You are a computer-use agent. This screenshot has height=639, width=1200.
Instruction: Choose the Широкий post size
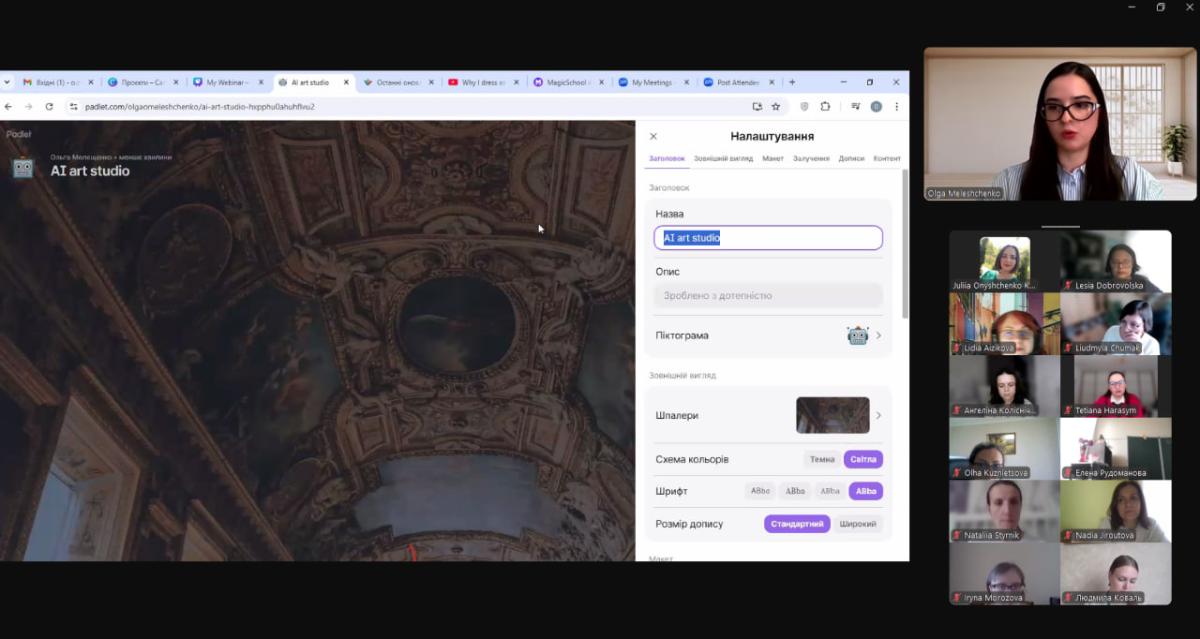coord(858,524)
